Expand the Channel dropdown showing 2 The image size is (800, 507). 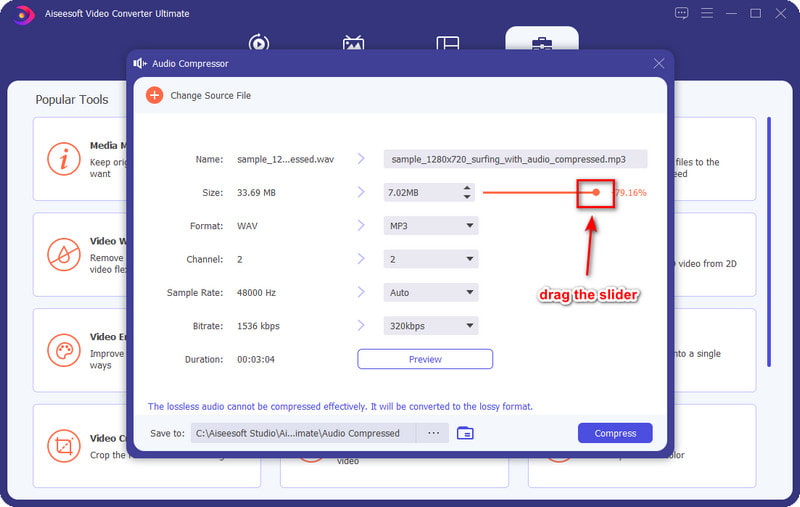click(431, 259)
